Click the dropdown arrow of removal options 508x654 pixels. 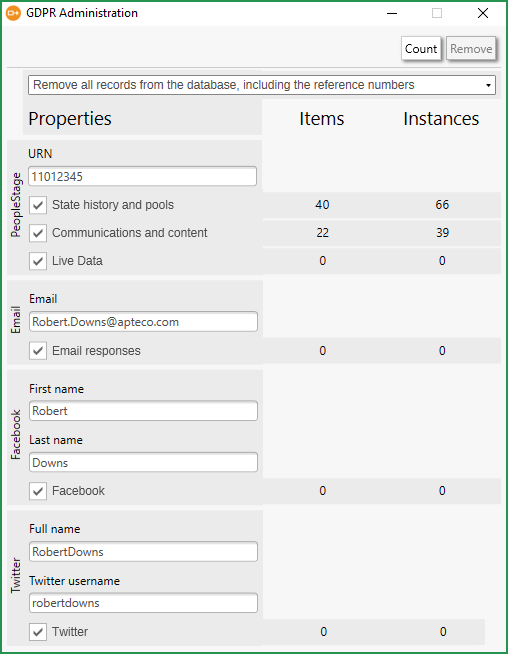click(488, 86)
